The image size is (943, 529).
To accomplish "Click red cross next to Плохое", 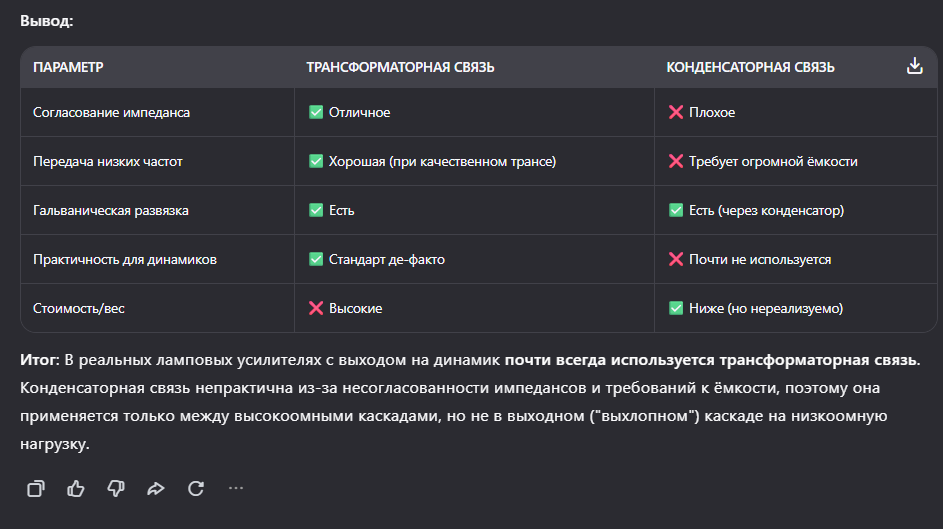I will pos(676,112).
